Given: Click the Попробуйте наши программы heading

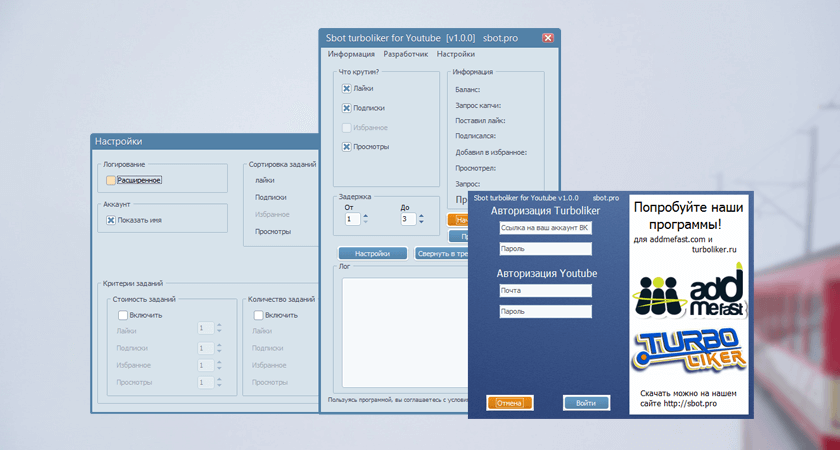Looking at the screenshot, I should (688, 215).
